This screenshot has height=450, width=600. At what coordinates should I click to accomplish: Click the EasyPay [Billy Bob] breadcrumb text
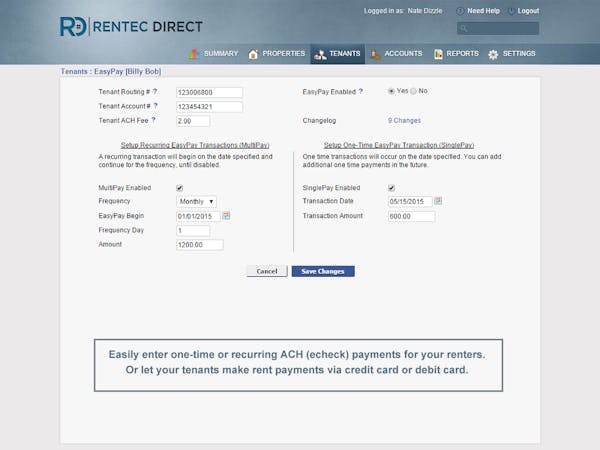point(127,72)
